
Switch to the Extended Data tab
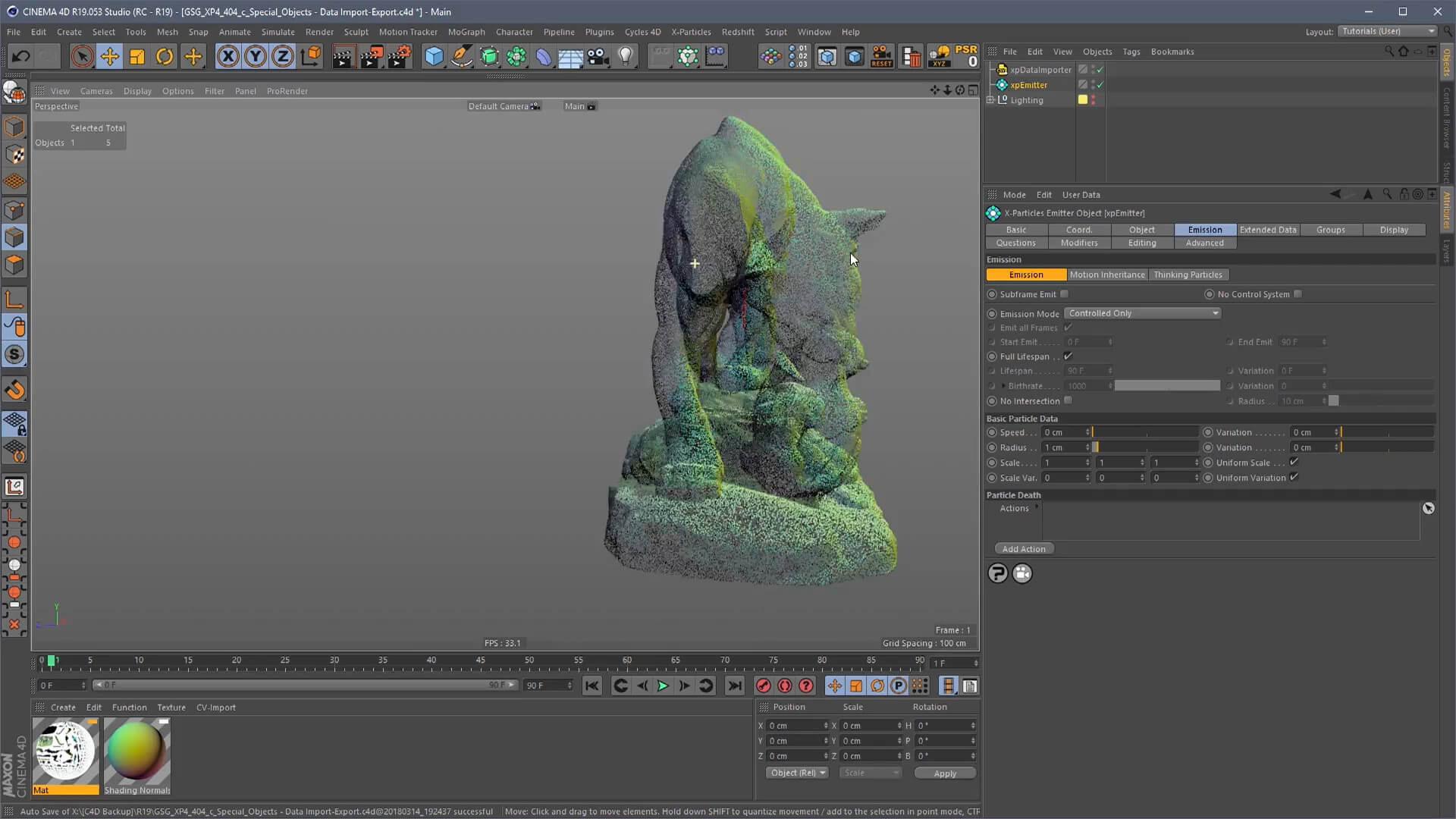point(1268,230)
